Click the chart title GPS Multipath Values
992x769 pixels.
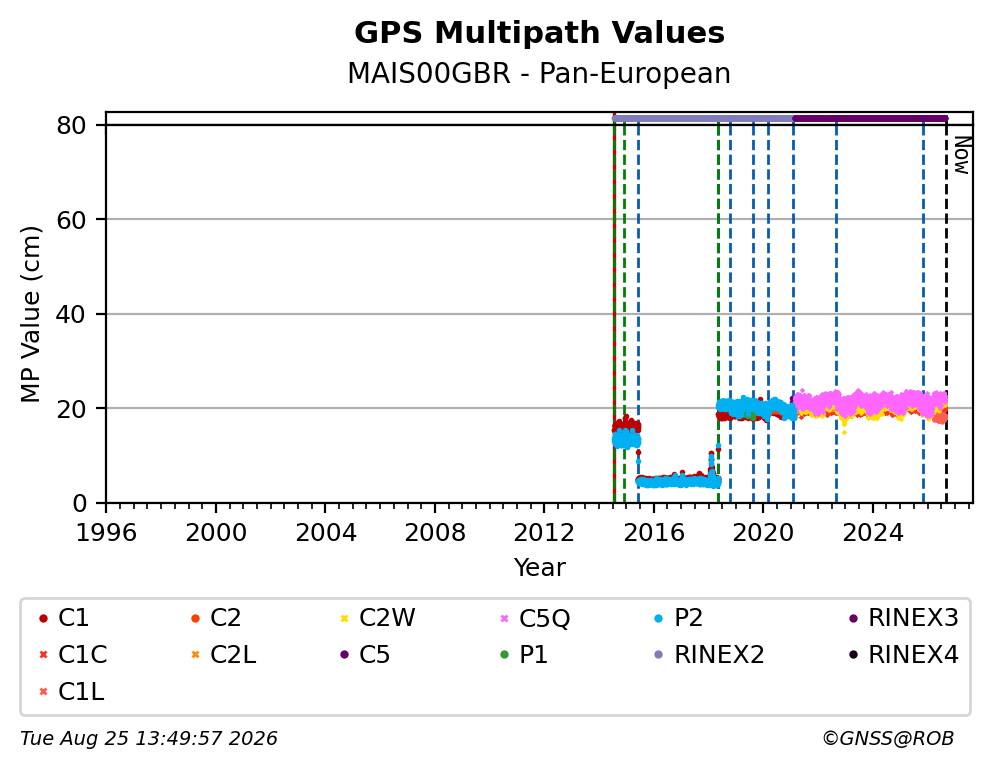point(539,33)
